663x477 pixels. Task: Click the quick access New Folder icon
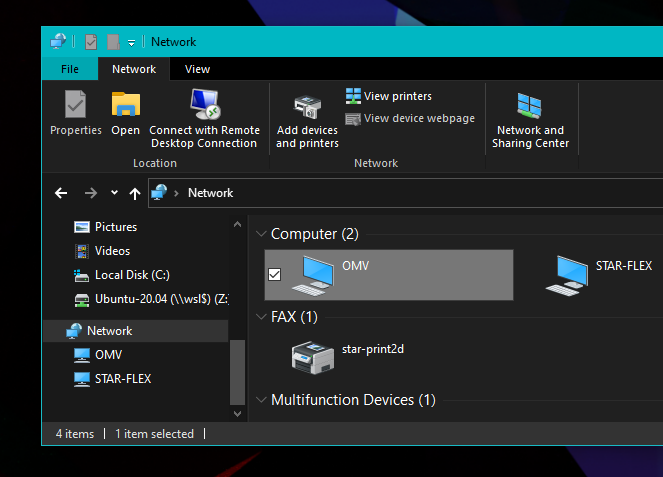coord(113,42)
